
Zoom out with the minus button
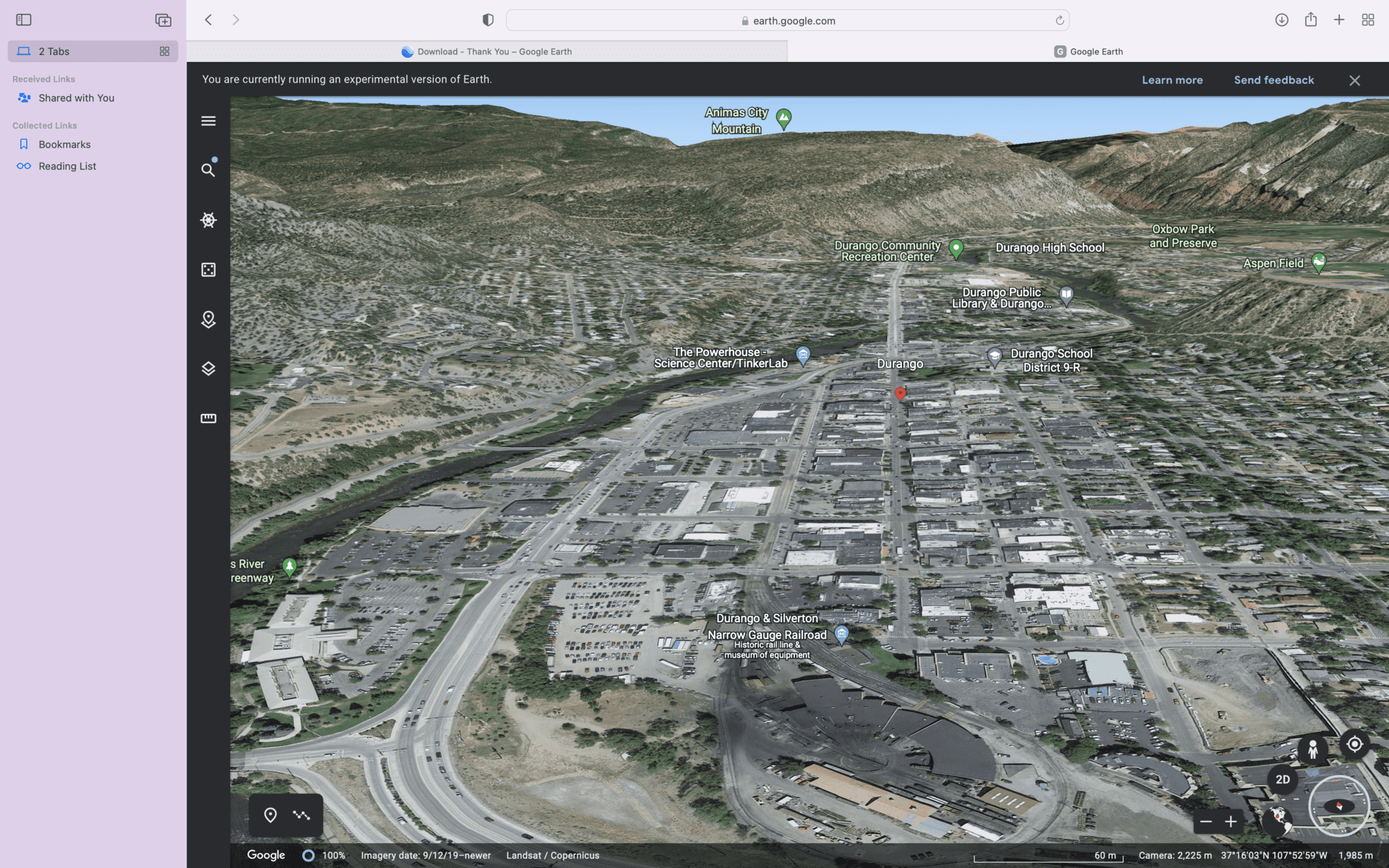(1205, 821)
